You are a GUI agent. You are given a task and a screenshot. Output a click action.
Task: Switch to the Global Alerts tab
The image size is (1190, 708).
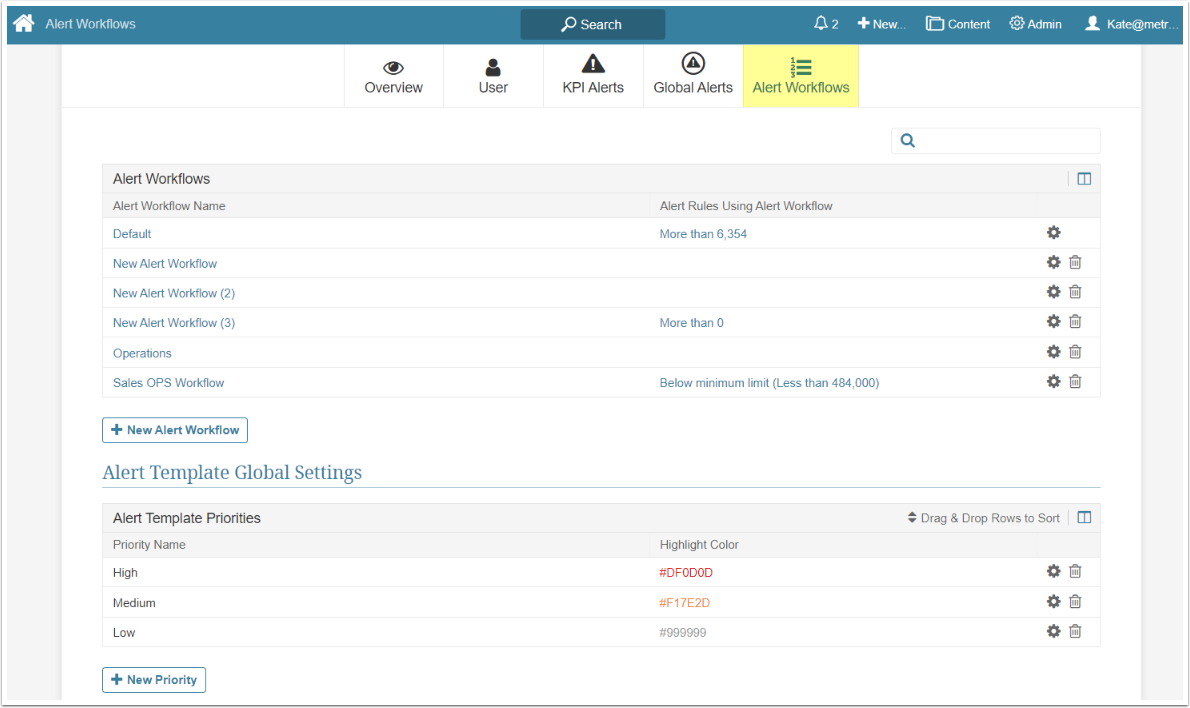coord(693,76)
